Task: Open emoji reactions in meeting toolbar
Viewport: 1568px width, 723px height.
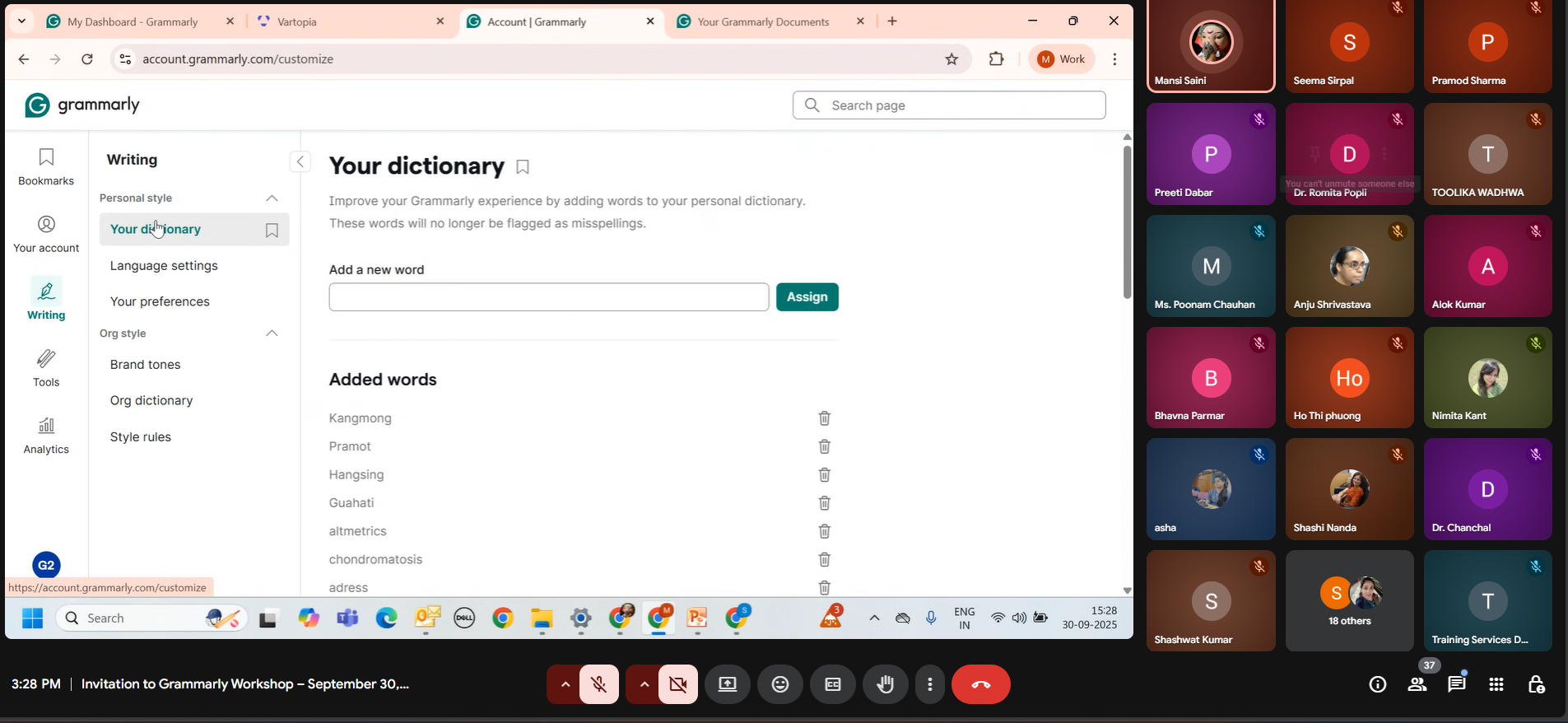Action: [780, 684]
